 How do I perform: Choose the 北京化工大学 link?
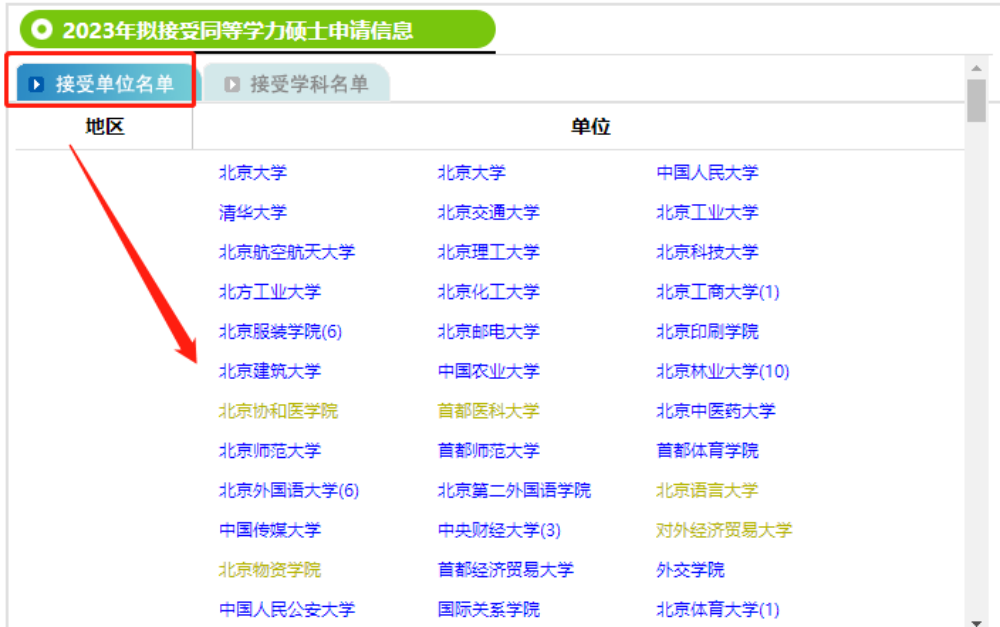pos(489,291)
